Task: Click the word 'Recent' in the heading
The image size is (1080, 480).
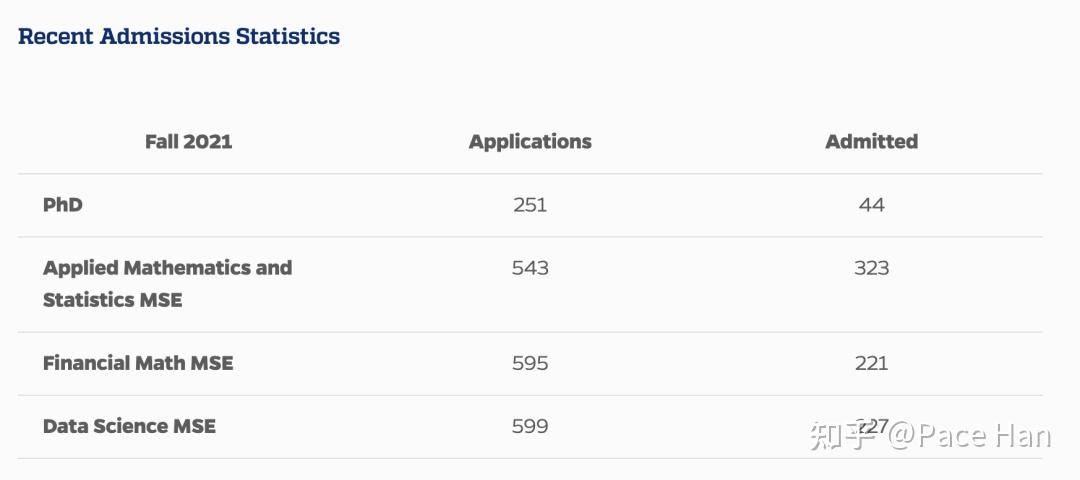Action: [57, 37]
